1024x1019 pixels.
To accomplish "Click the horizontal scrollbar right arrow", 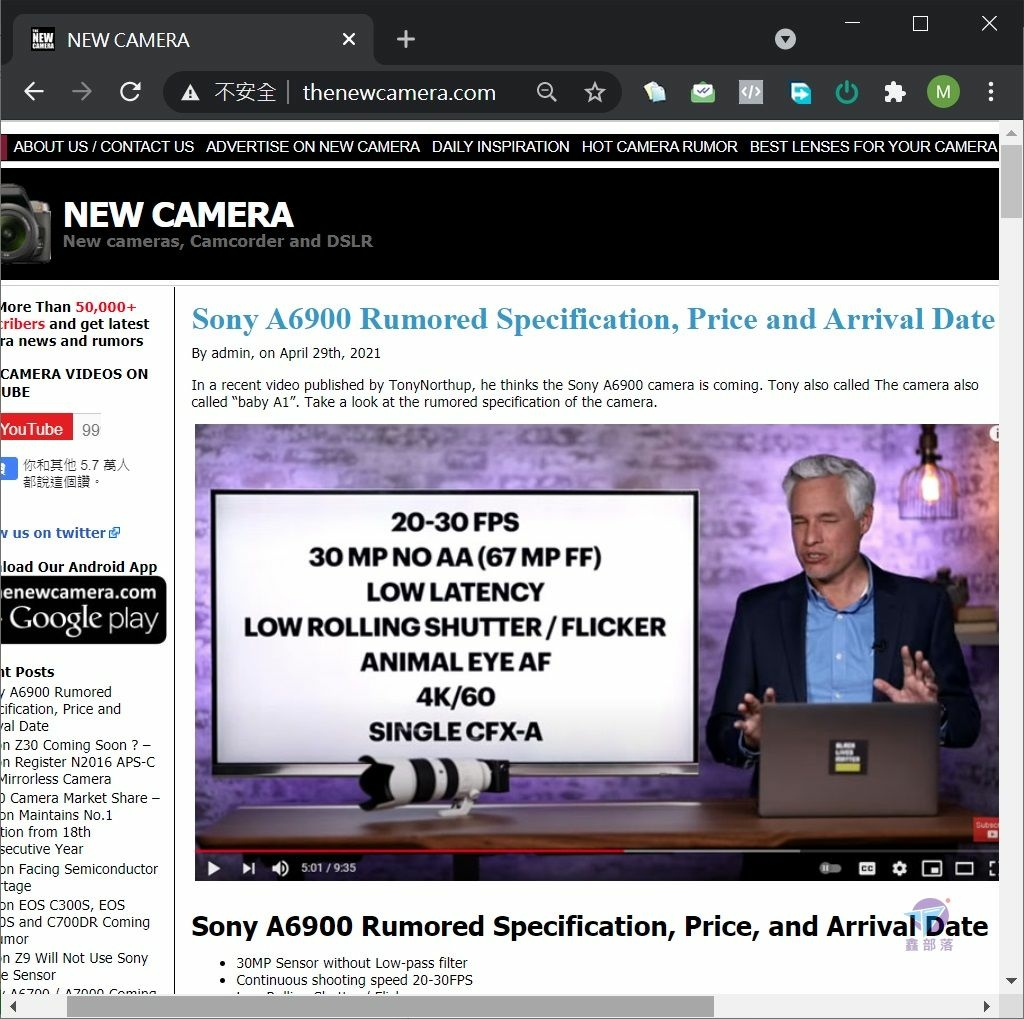I will [986, 1007].
